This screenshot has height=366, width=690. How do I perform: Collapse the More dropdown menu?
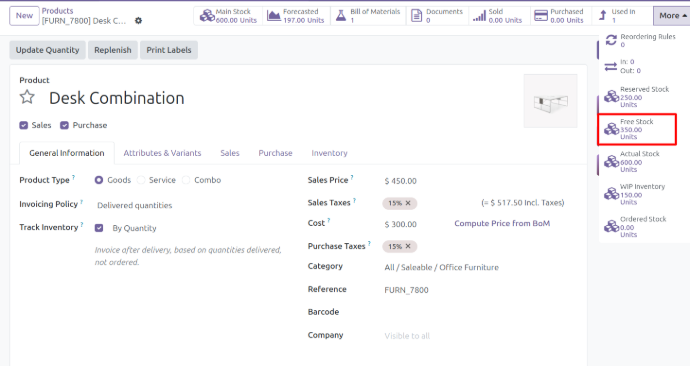point(671,16)
